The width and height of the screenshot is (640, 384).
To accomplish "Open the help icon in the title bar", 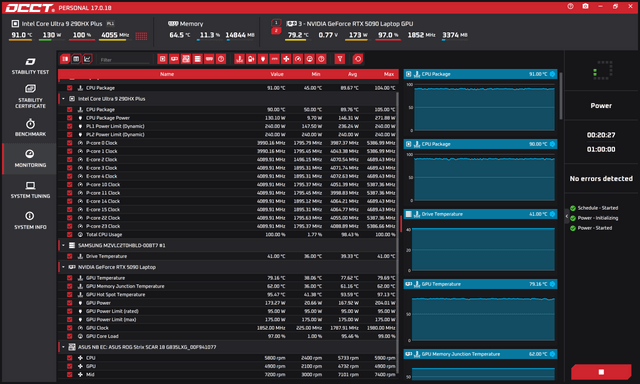I will point(571,7).
